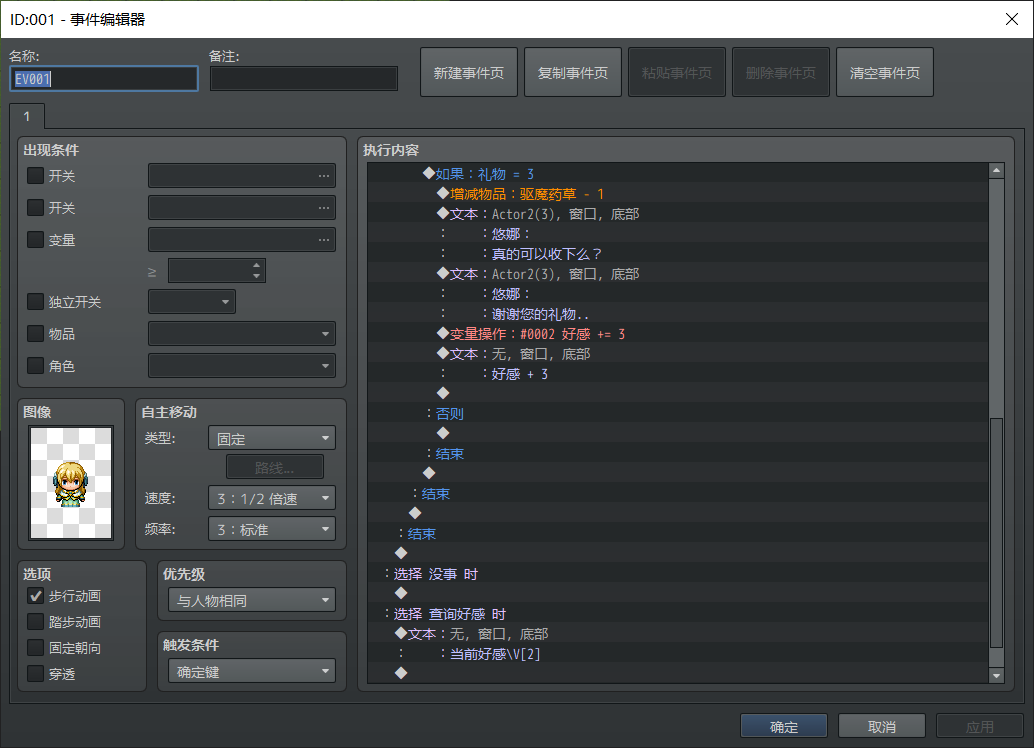The image size is (1034, 748).
Task: Select the 选择 没事 时 line
Action: tap(678, 574)
